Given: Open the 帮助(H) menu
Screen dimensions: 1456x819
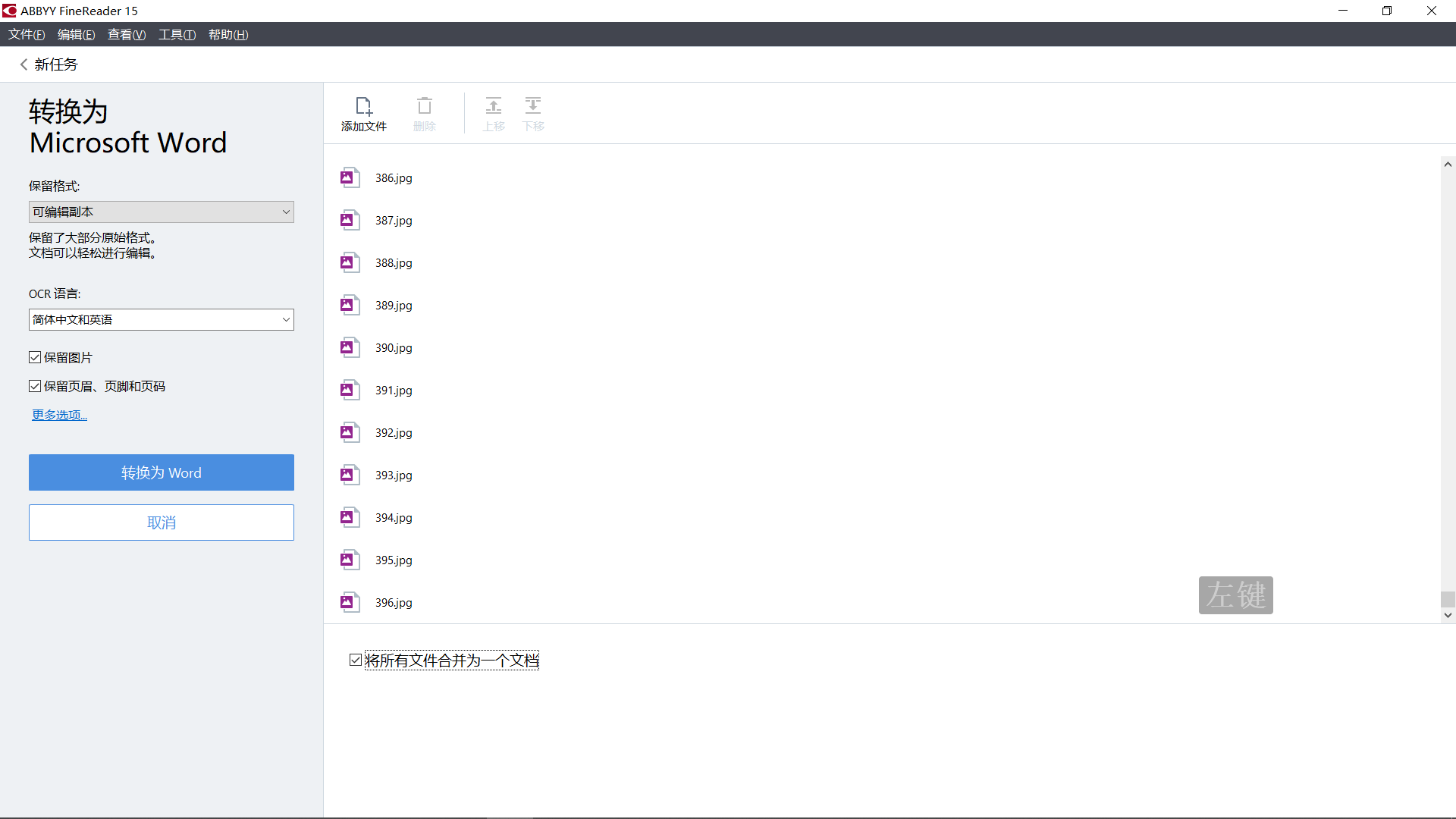Looking at the screenshot, I should coord(228,35).
